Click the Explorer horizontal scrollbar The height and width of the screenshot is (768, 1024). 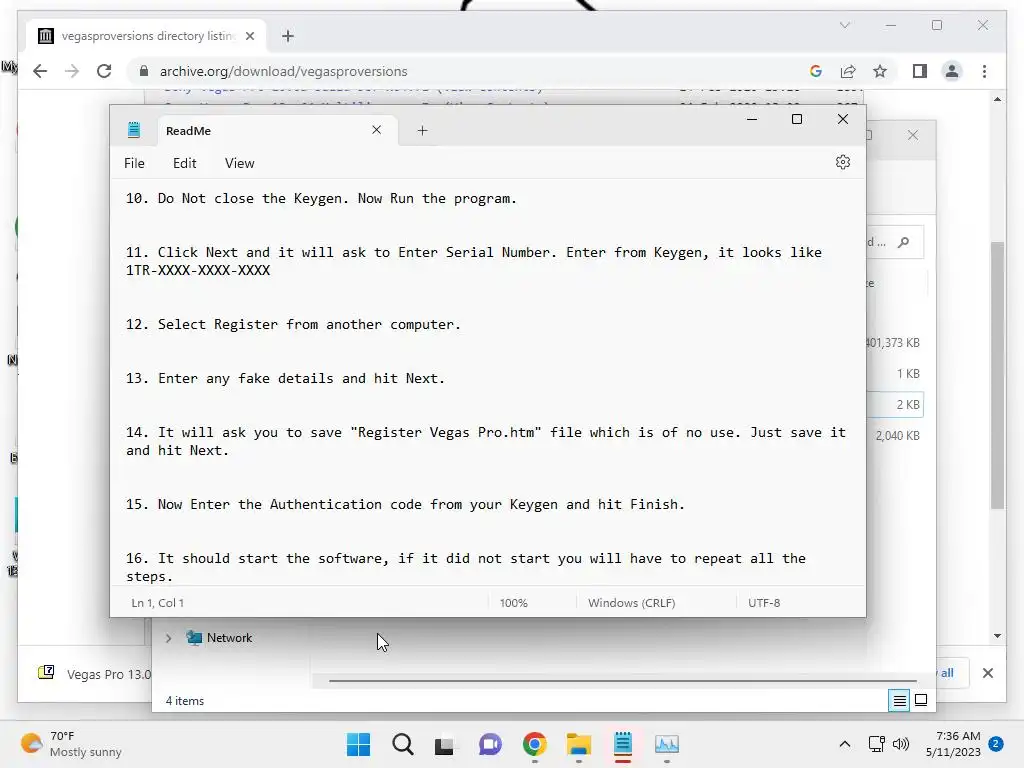coord(622,680)
